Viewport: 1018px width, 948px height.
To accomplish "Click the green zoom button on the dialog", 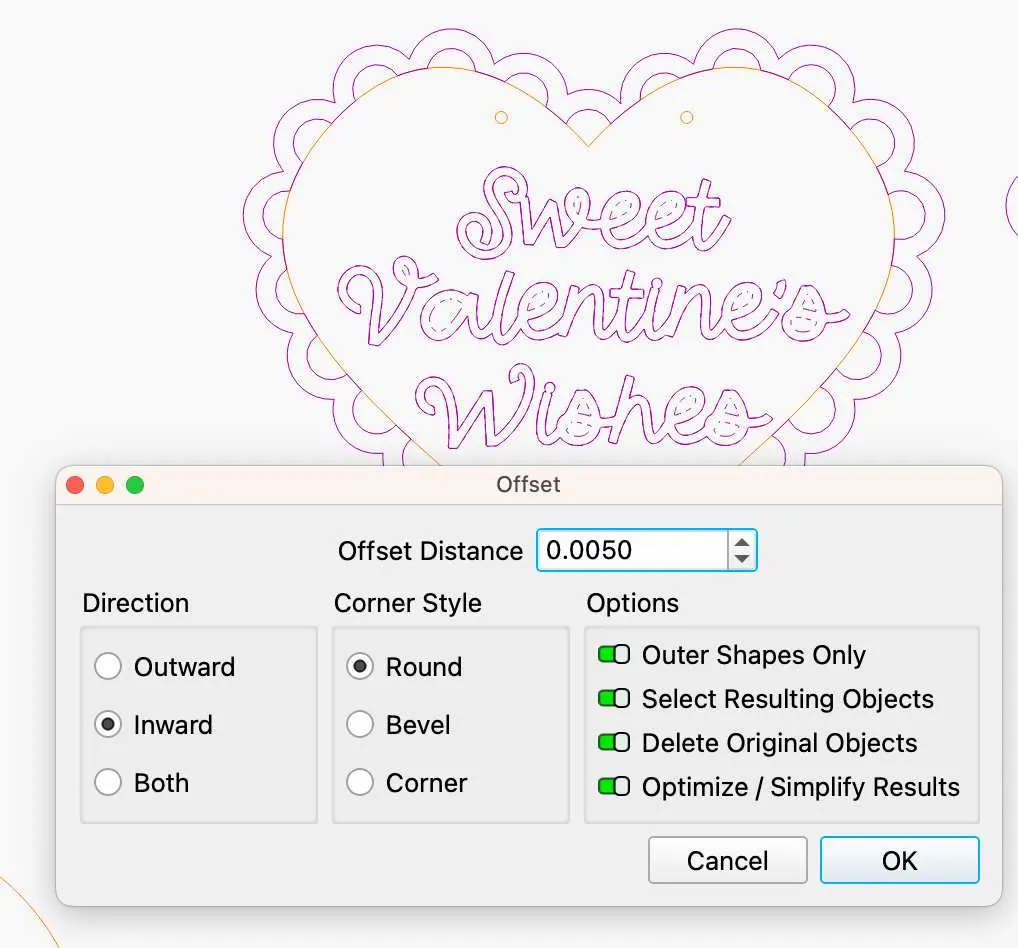I will pyautogui.click(x=135, y=484).
